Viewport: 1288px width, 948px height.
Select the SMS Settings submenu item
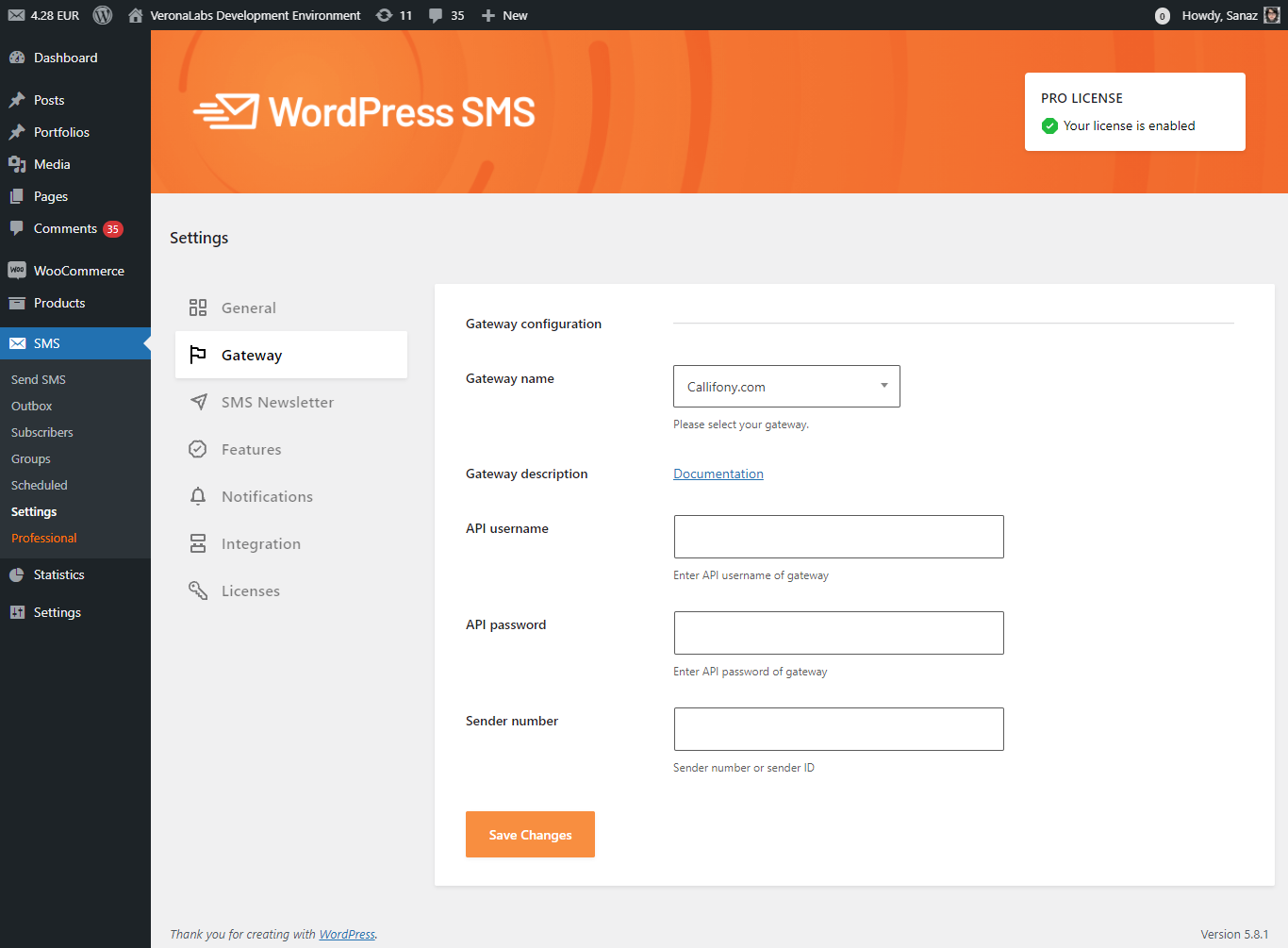click(x=34, y=511)
